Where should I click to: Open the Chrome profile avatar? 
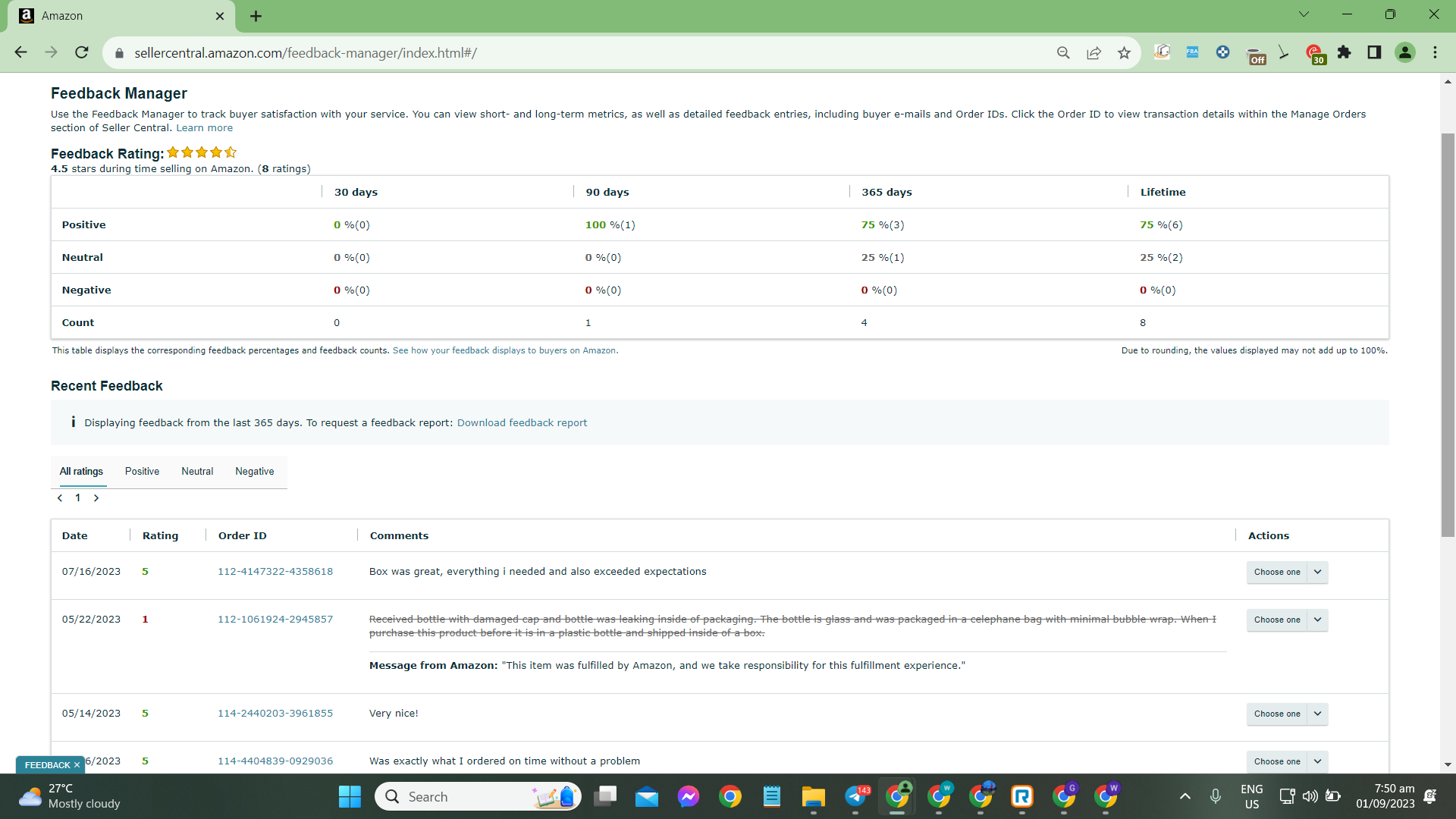coord(1405,52)
